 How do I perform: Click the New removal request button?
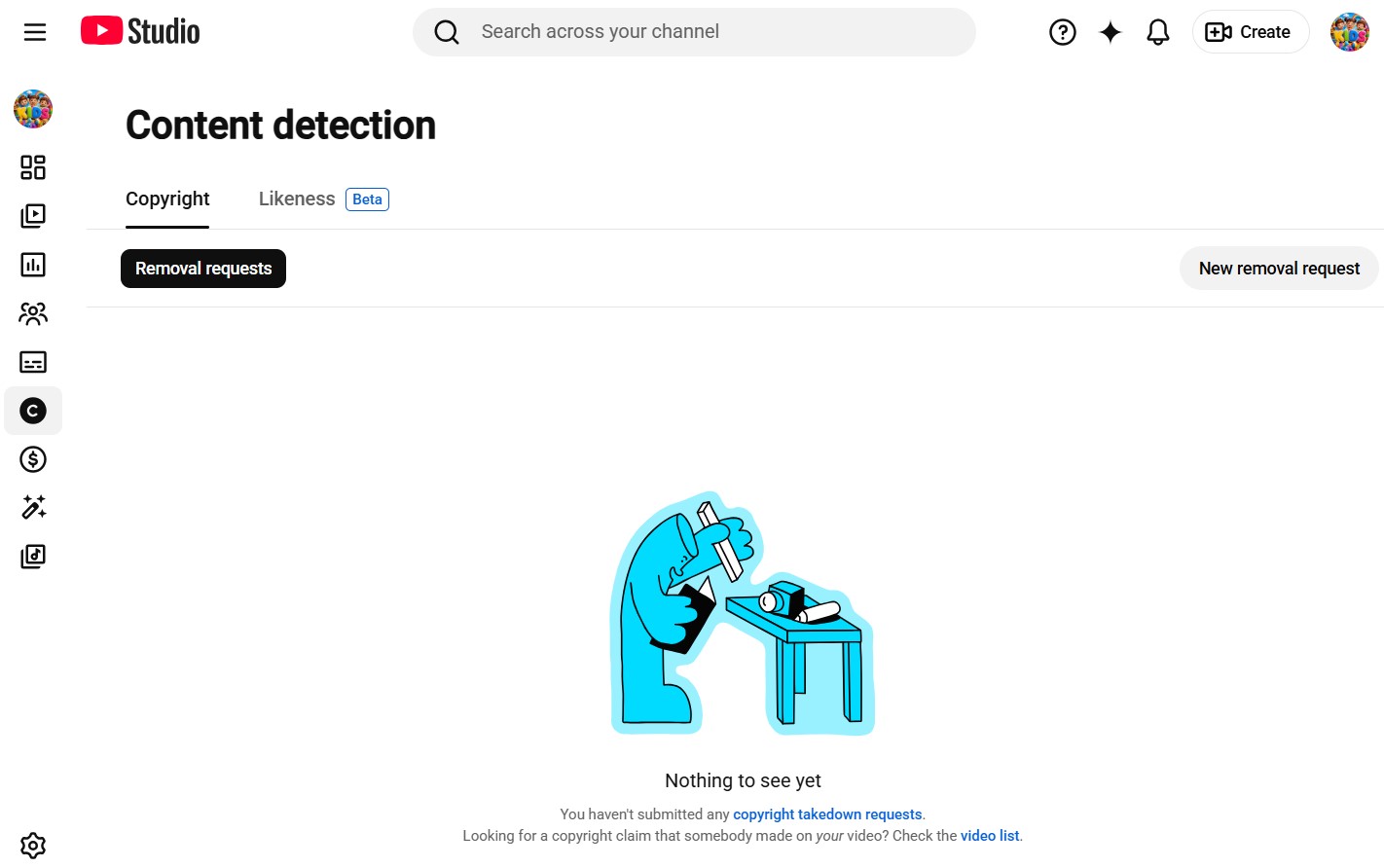click(1279, 269)
